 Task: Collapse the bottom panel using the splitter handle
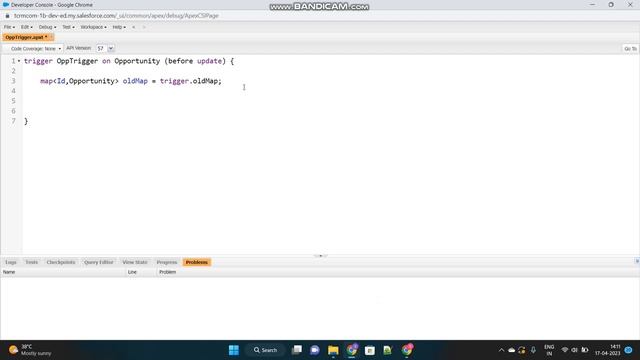(x=320, y=256)
